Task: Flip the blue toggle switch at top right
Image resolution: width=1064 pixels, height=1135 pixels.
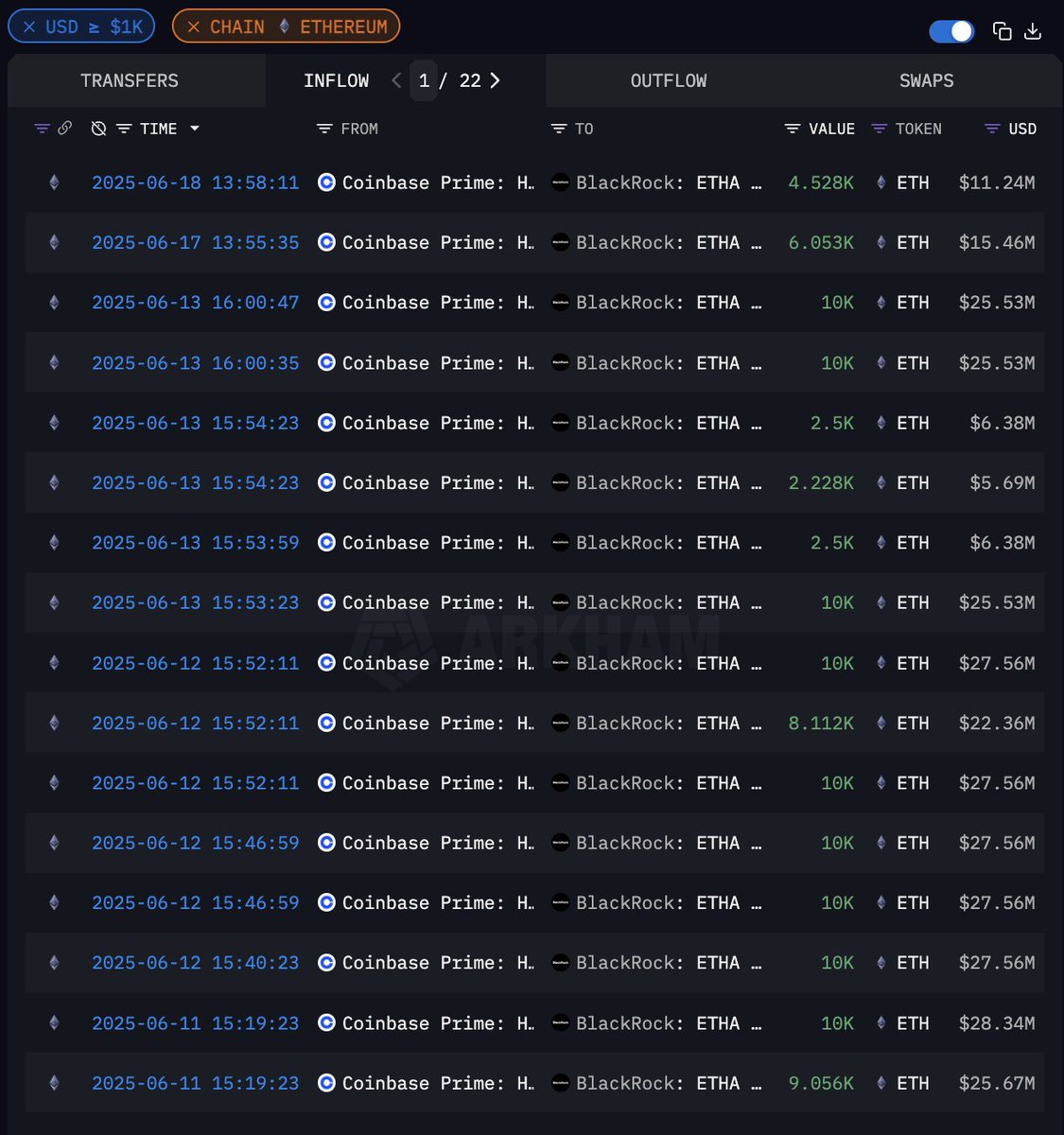Action: pyautogui.click(x=951, y=31)
